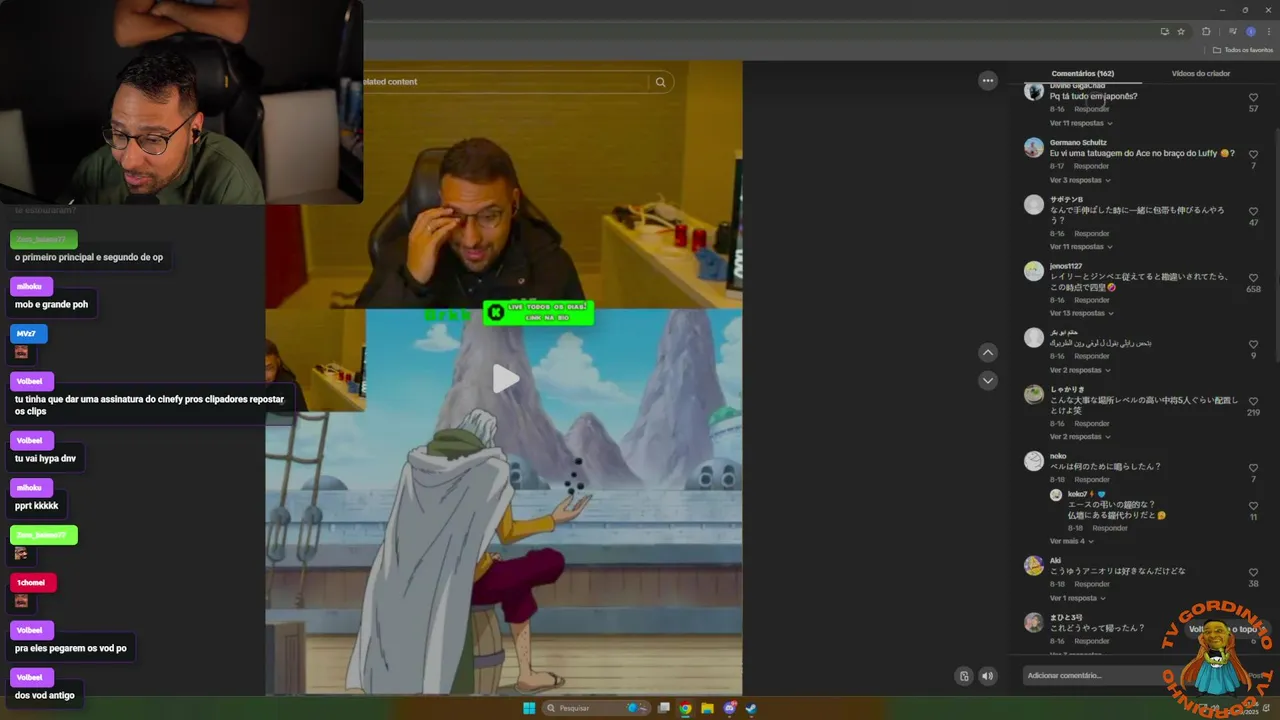Open Chrome media control icon

click(1232, 31)
